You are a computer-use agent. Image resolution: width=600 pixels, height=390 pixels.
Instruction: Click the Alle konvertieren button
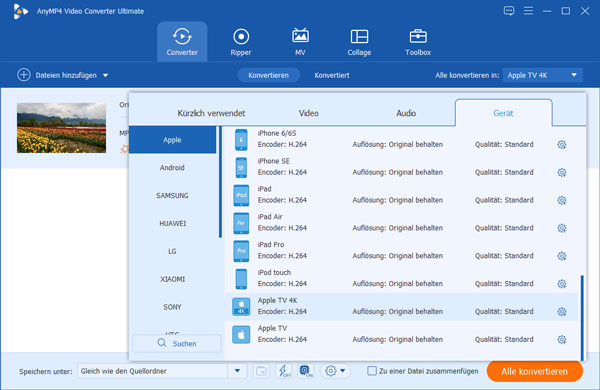[x=535, y=371]
